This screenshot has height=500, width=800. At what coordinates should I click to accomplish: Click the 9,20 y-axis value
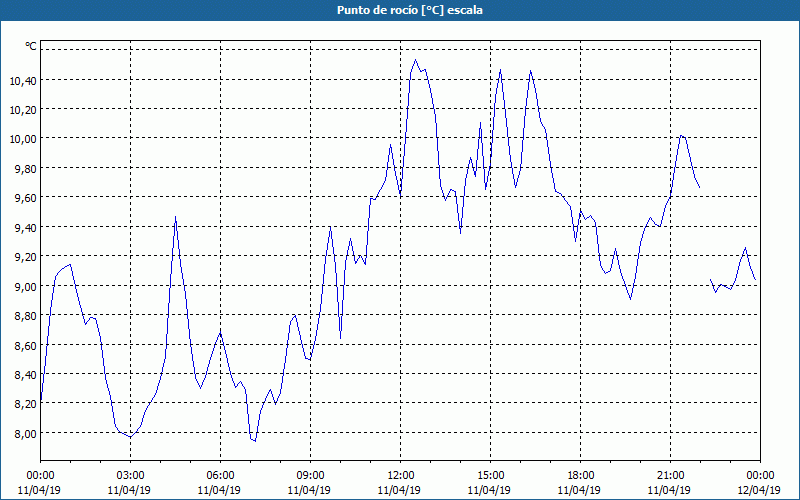click(x=26, y=257)
